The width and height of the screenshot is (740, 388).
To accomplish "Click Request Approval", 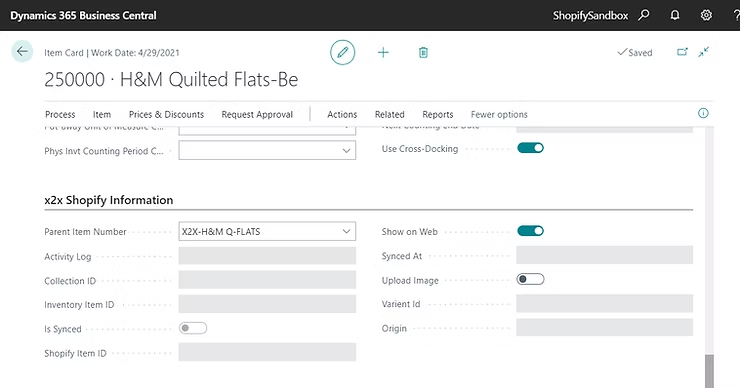I will 257,114.
